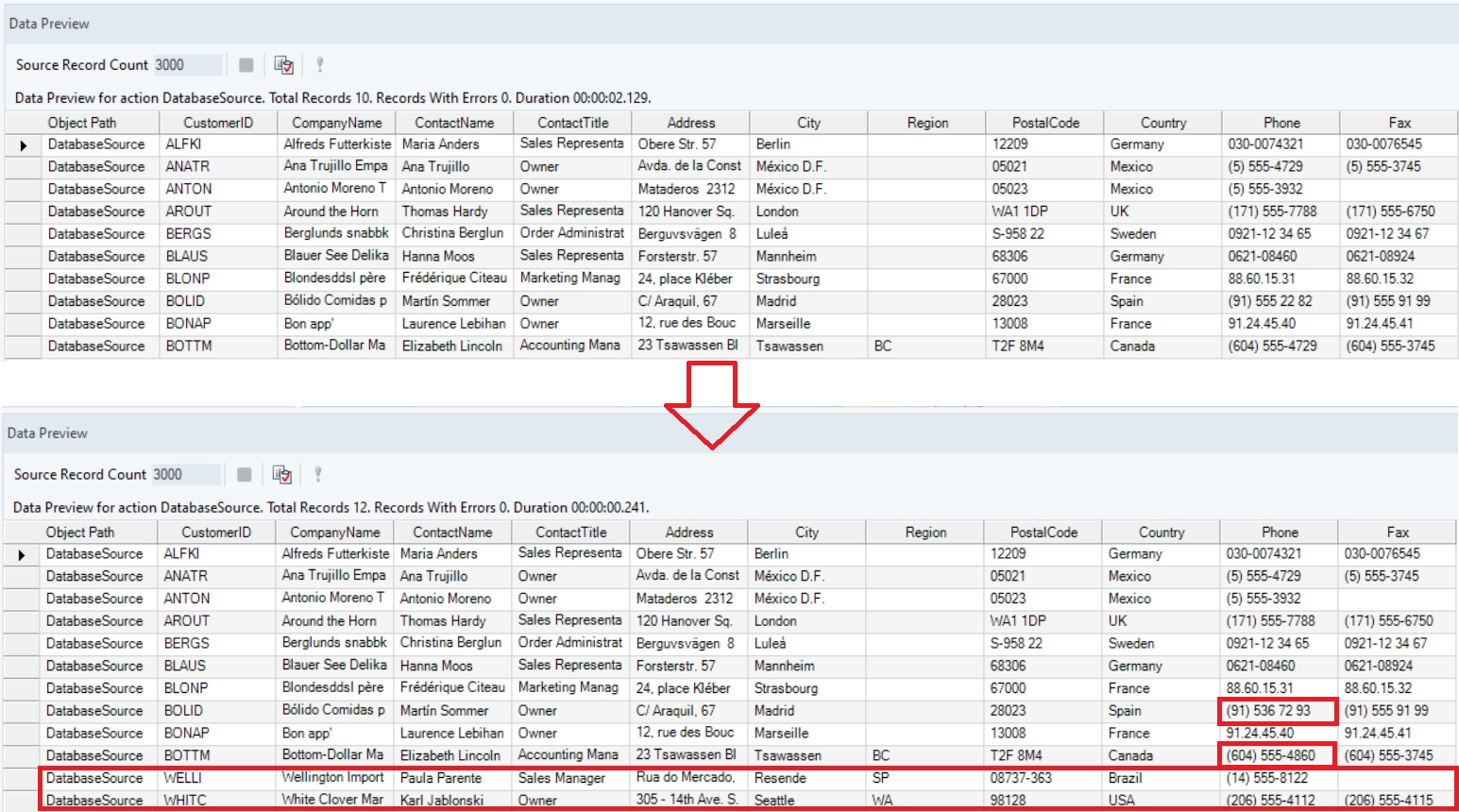Click Source Record Count field in top panel
The width and height of the screenshot is (1459, 812).
coord(187,65)
